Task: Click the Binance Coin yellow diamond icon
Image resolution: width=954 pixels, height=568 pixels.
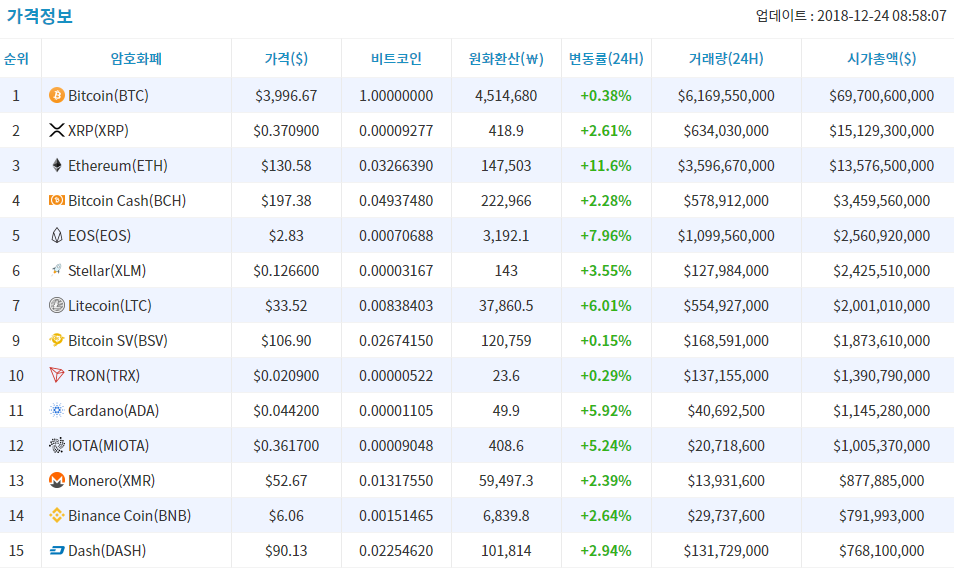Action: tap(57, 515)
